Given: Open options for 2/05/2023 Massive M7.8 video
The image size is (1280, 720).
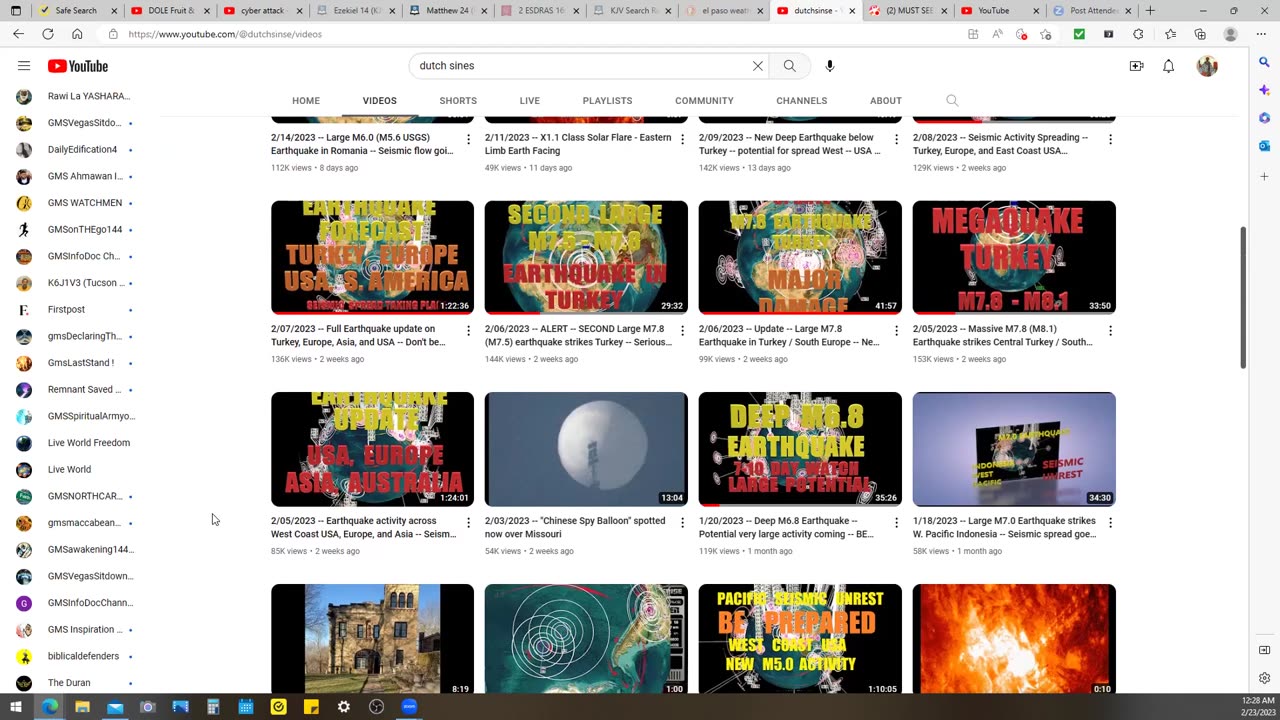Looking at the screenshot, I should [x=1110, y=330].
